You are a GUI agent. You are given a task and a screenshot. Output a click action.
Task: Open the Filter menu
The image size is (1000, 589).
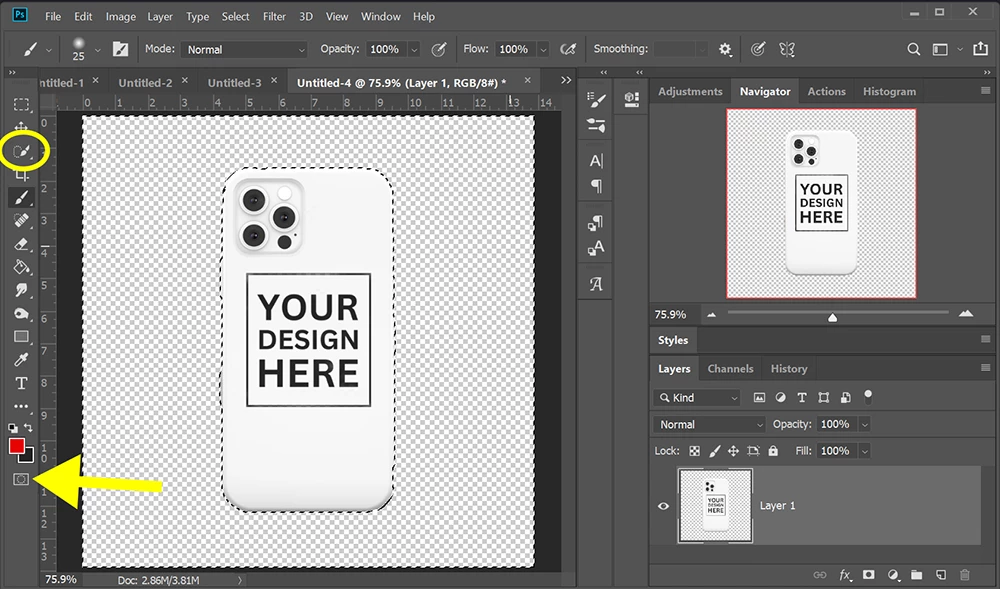(274, 17)
